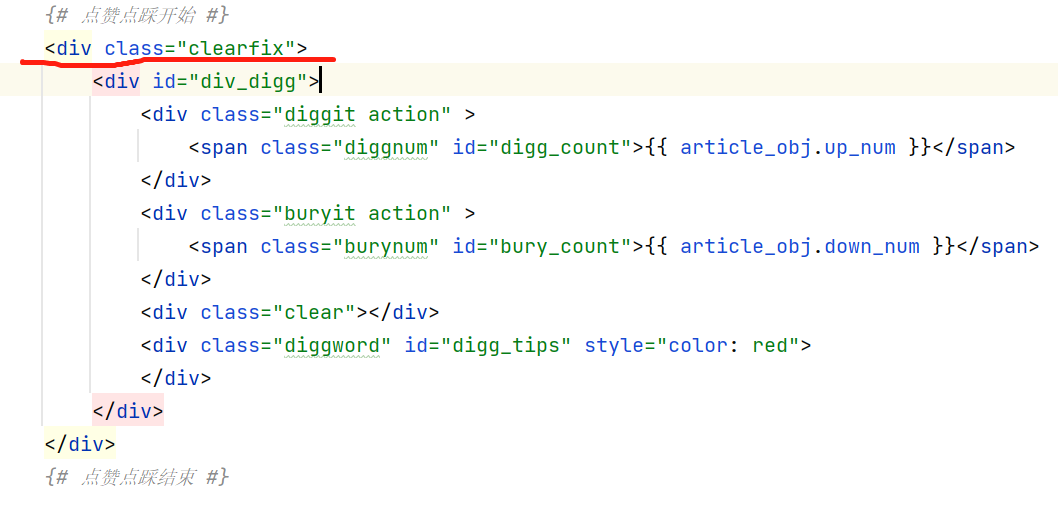This screenshot has width=1058, height=514.
Task: Click the comment line '点赞点踩结束'
Action: 137,478
